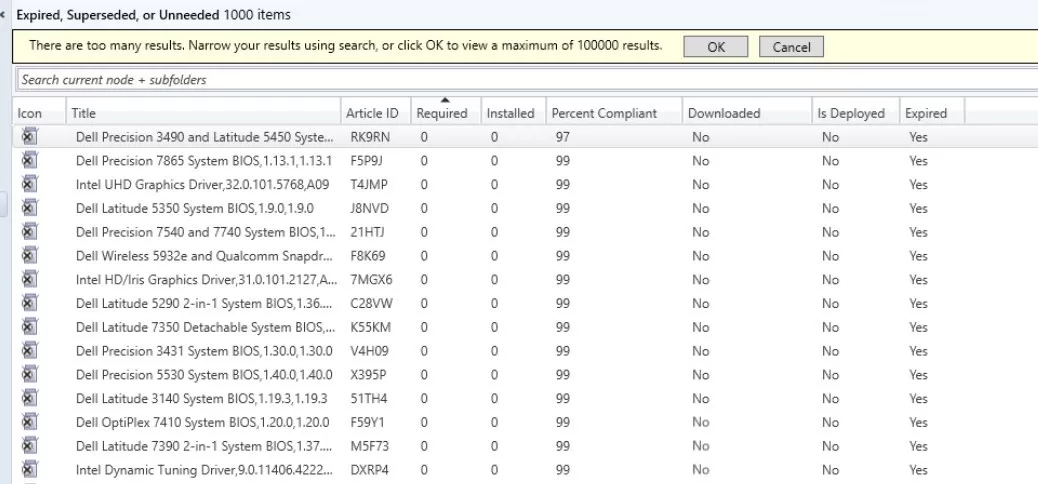Select Dell Precision 7865 System BIOS title
Image resolution: width=1038 pixels, height=484 pixels.
204,161
